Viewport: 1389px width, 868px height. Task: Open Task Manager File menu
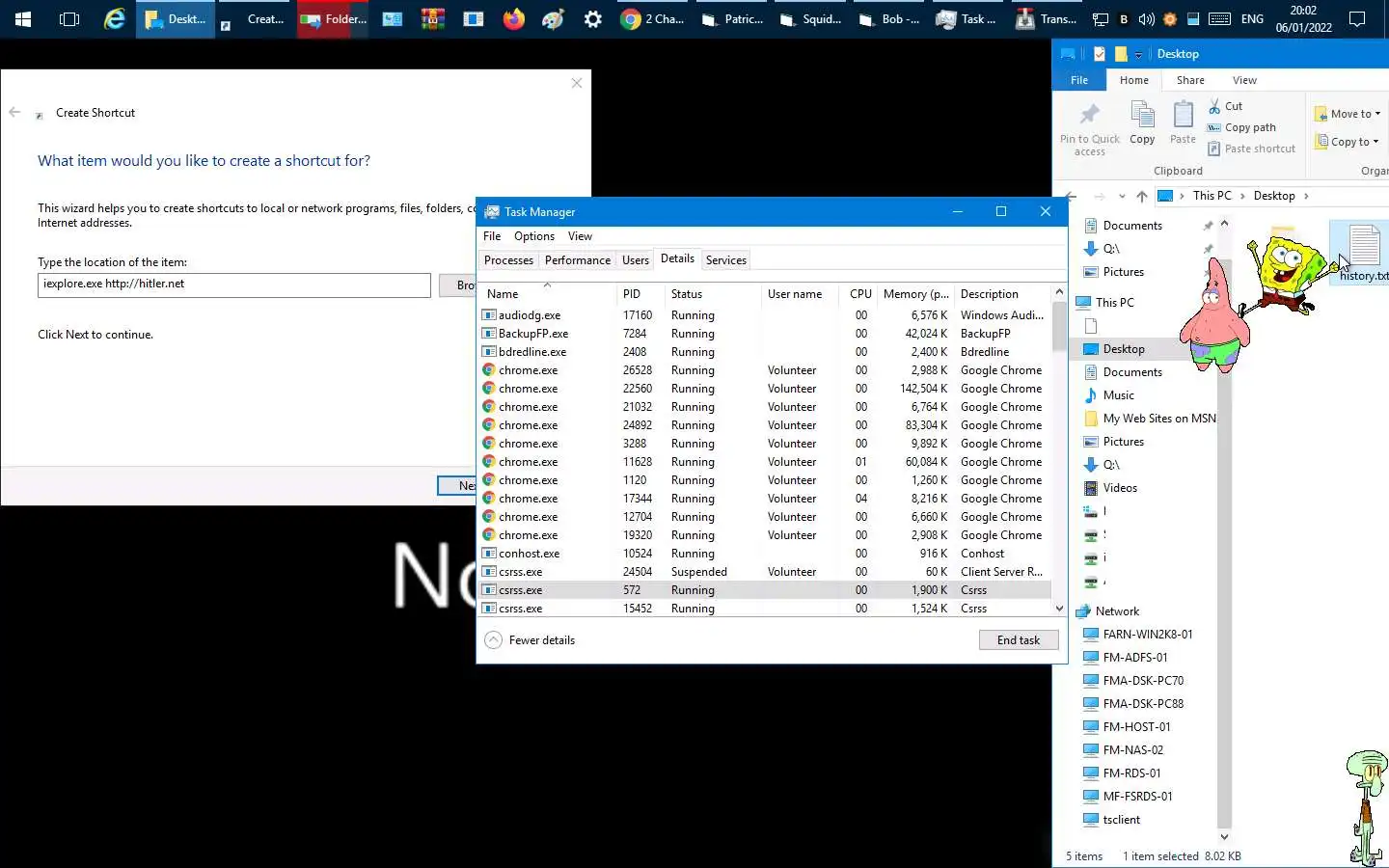(x=492, y=236)
